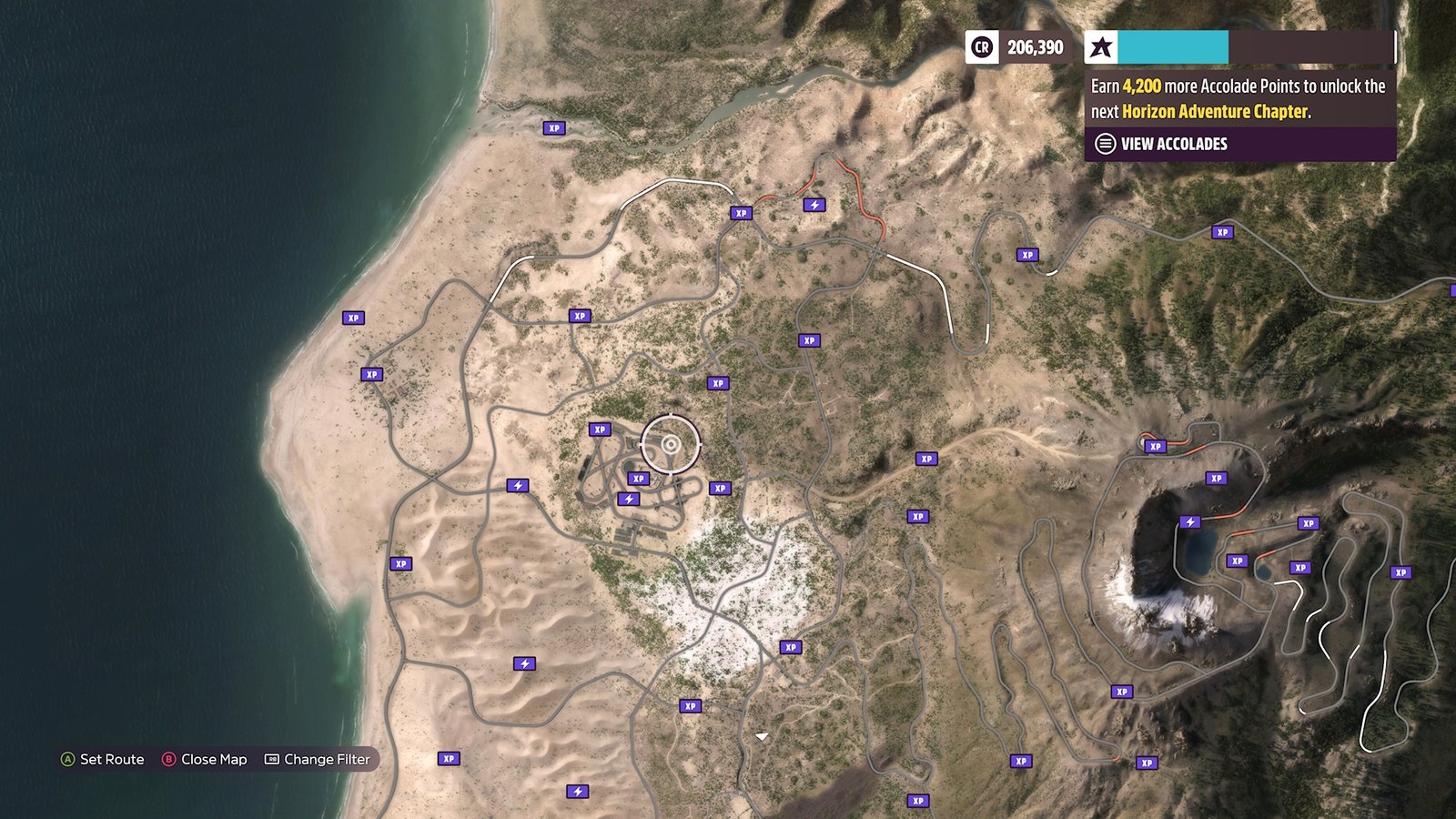Select the XP board immediately left of the map cursor

pyautogui.click(x=600, y=430)
